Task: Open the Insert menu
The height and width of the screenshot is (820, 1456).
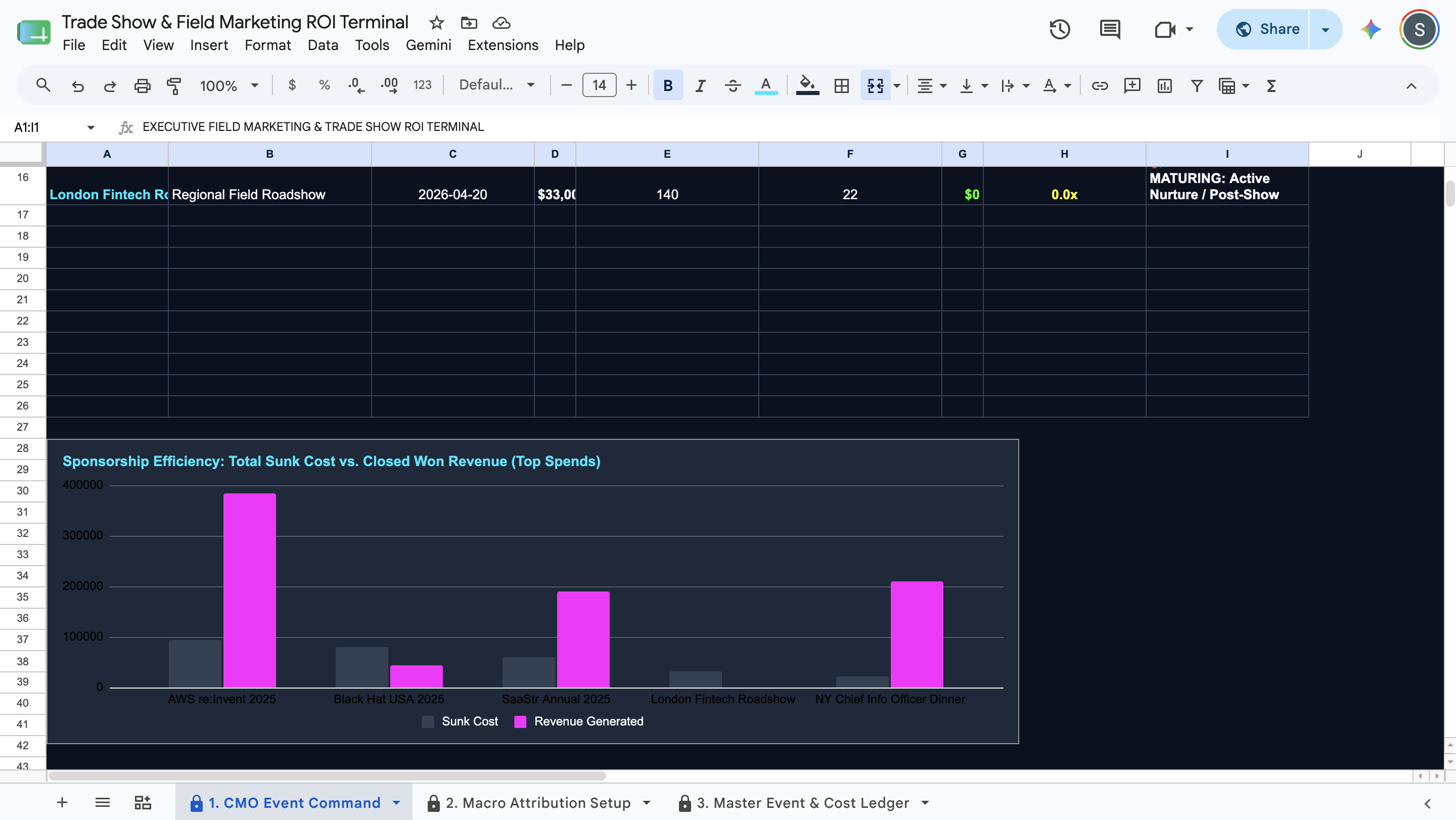Action: pyautogui.click(x=209, y=45)
